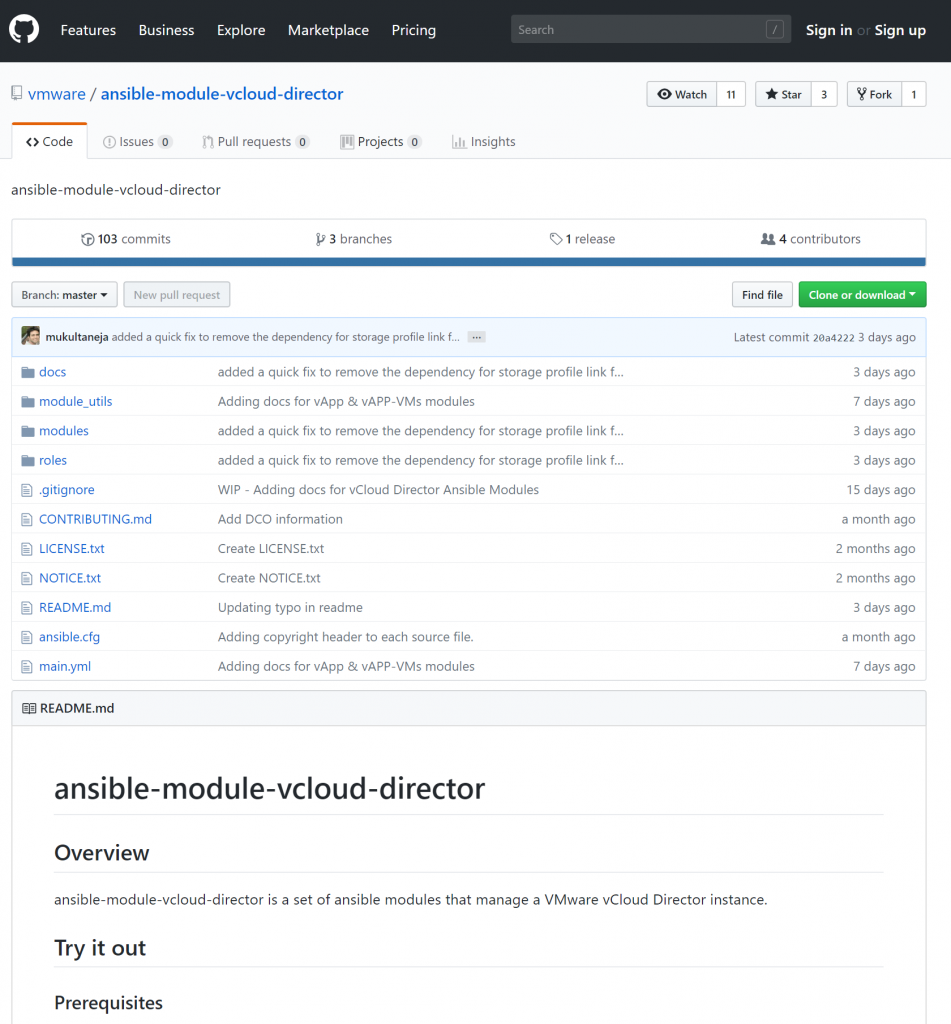
Task: Open the modules folder link
Action: (x=63, y=431)
